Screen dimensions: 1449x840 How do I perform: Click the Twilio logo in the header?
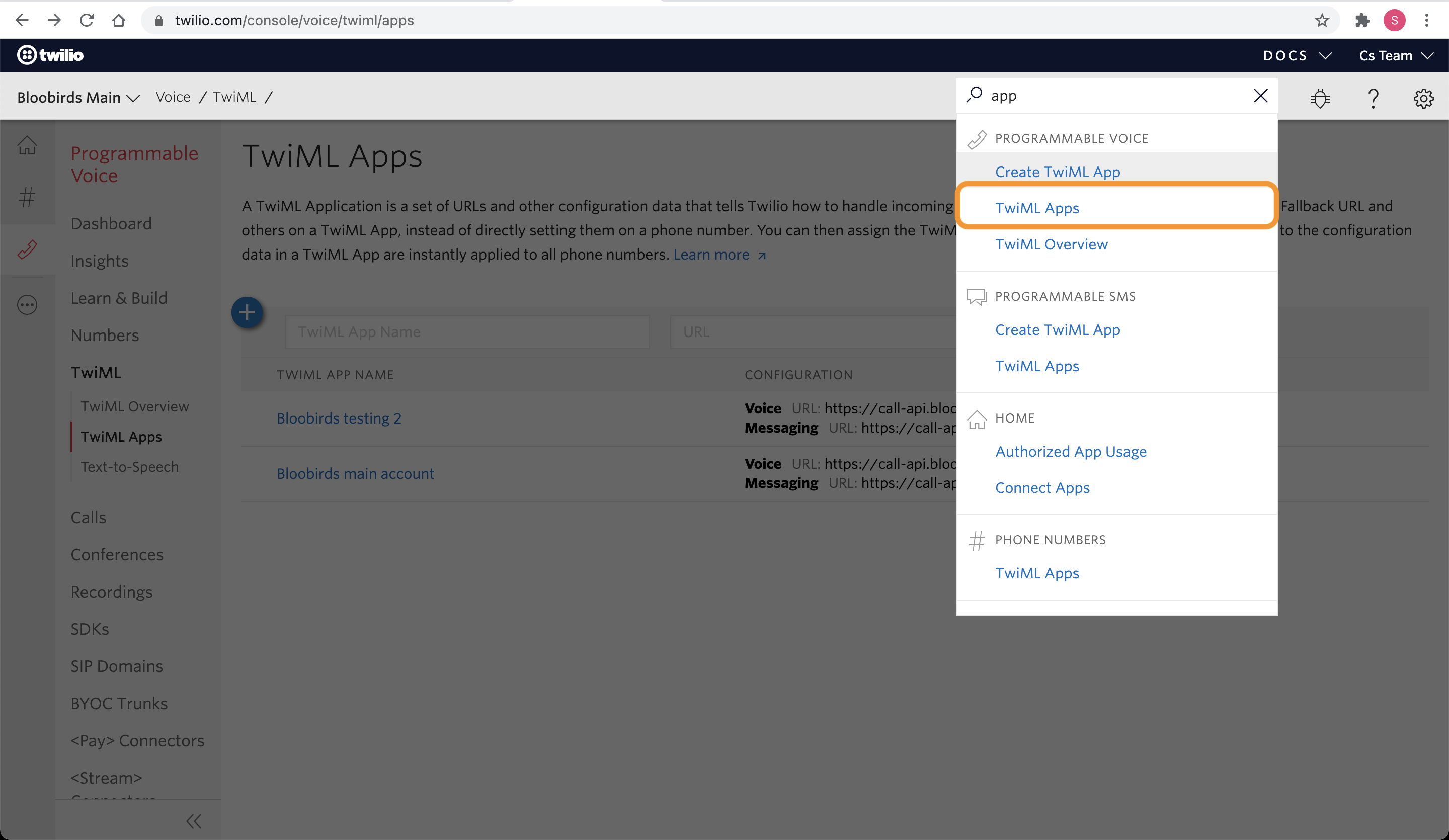(x=51, y=55)
